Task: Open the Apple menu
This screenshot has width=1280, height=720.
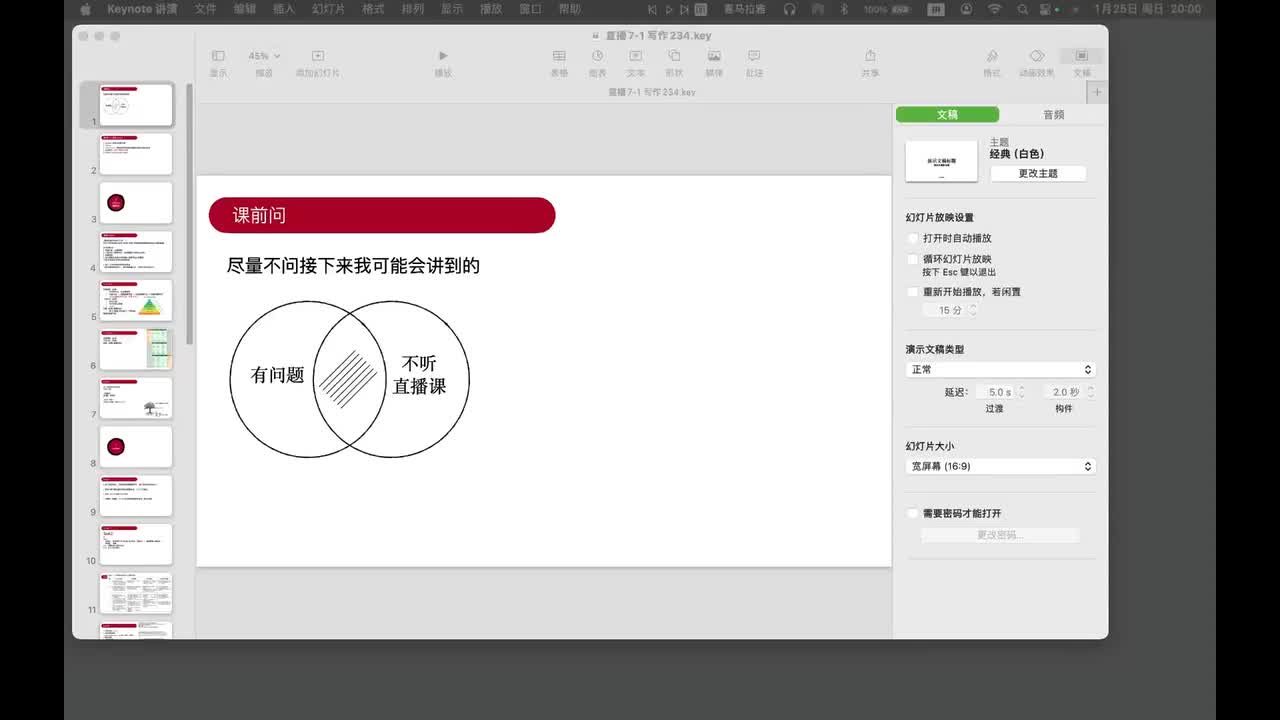Action: (x=85, y=9)
